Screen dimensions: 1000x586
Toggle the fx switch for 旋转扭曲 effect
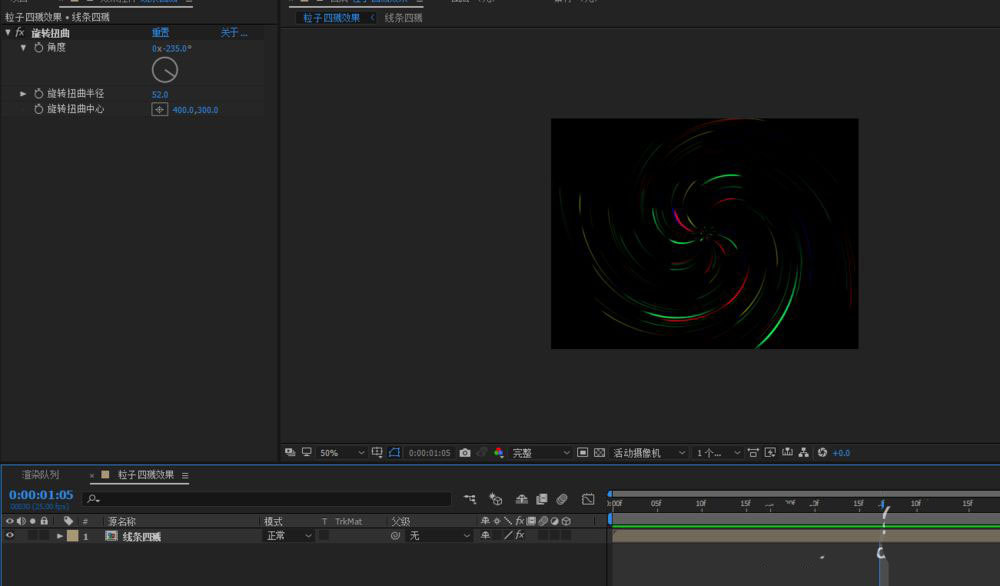coord(20,33)
